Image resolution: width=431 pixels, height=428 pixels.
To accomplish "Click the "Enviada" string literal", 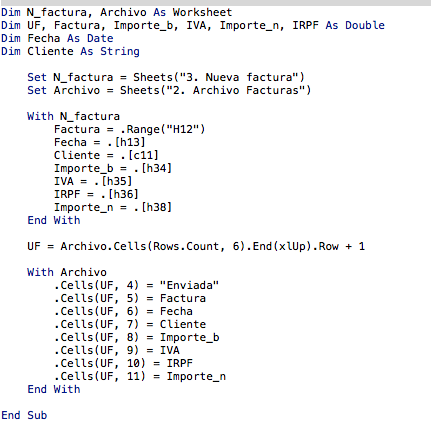I will click(x=189, y=285).
